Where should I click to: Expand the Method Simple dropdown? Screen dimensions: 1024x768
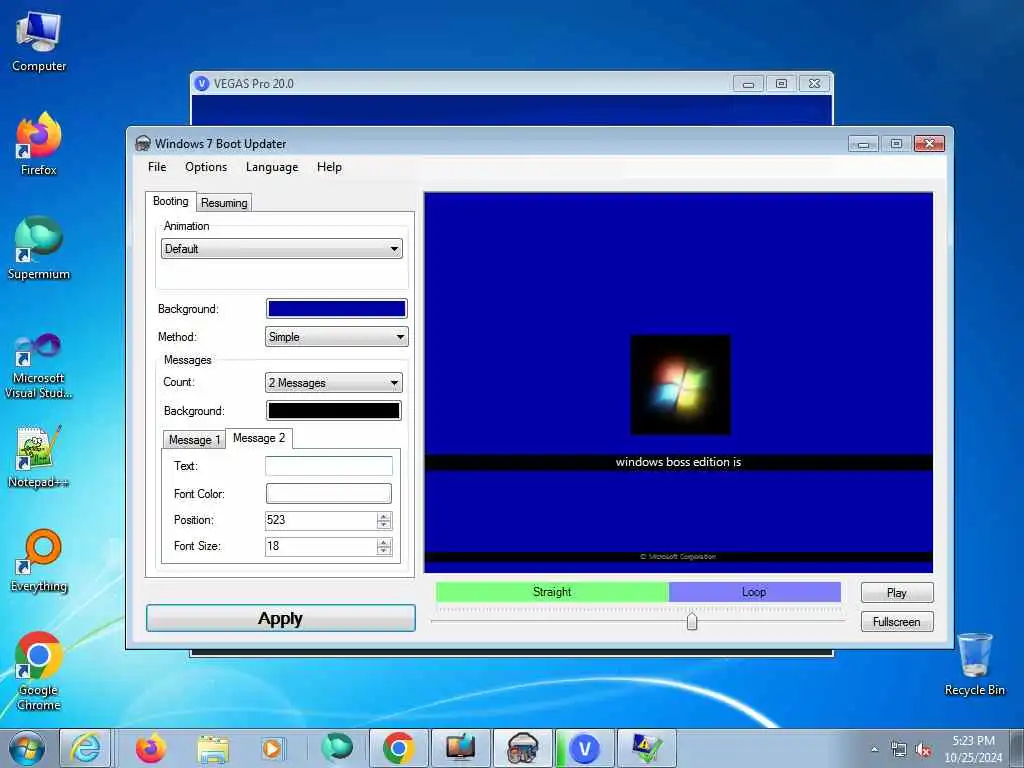(336, 337)
